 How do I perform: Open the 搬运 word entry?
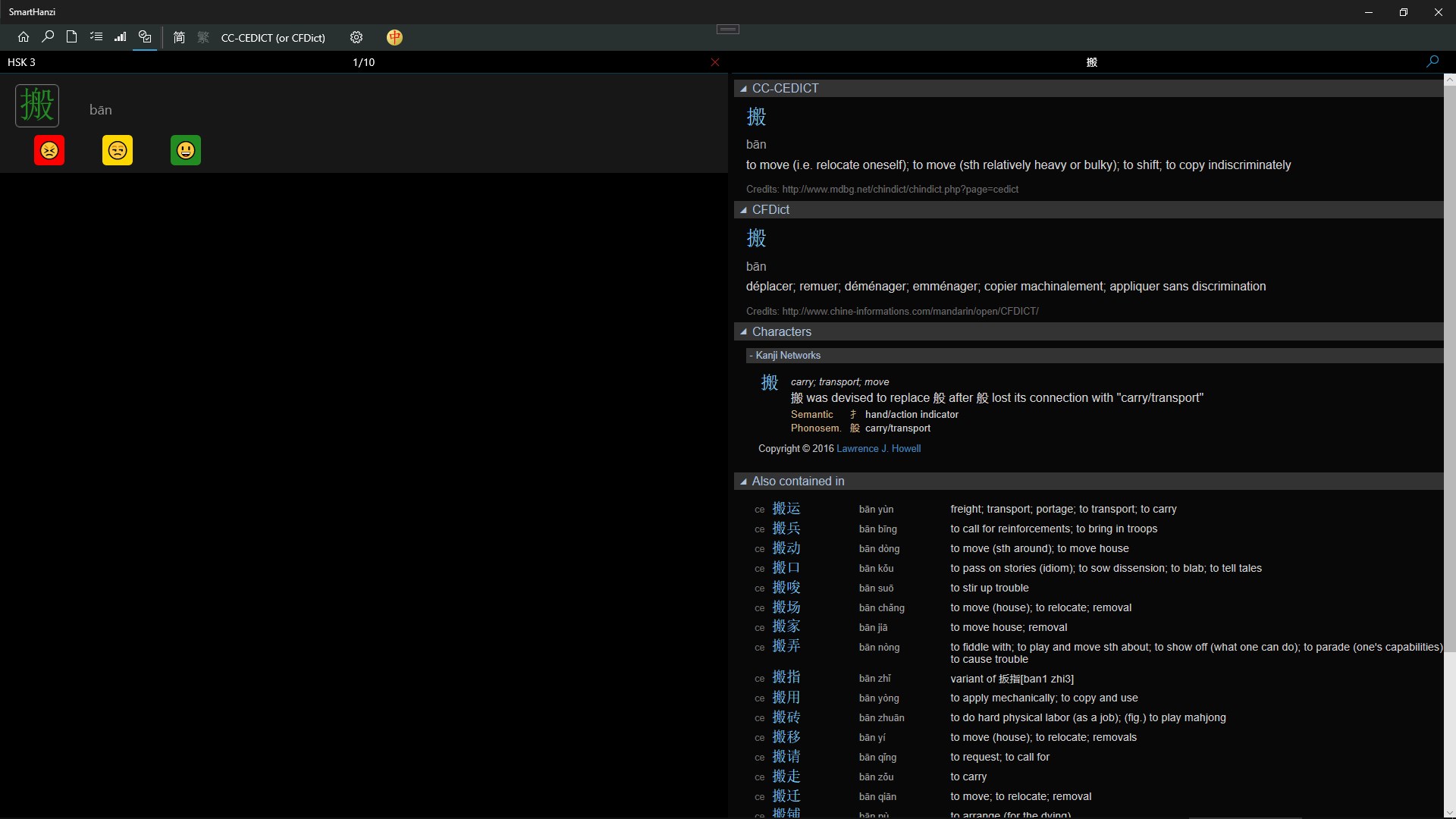(x=786, y=509)
